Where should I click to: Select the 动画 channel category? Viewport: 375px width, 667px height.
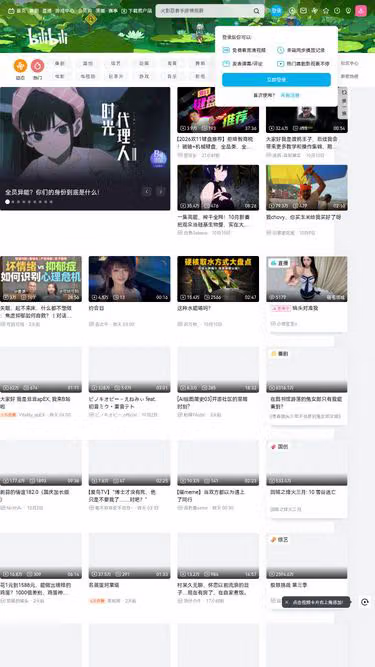tap(144, 63)
